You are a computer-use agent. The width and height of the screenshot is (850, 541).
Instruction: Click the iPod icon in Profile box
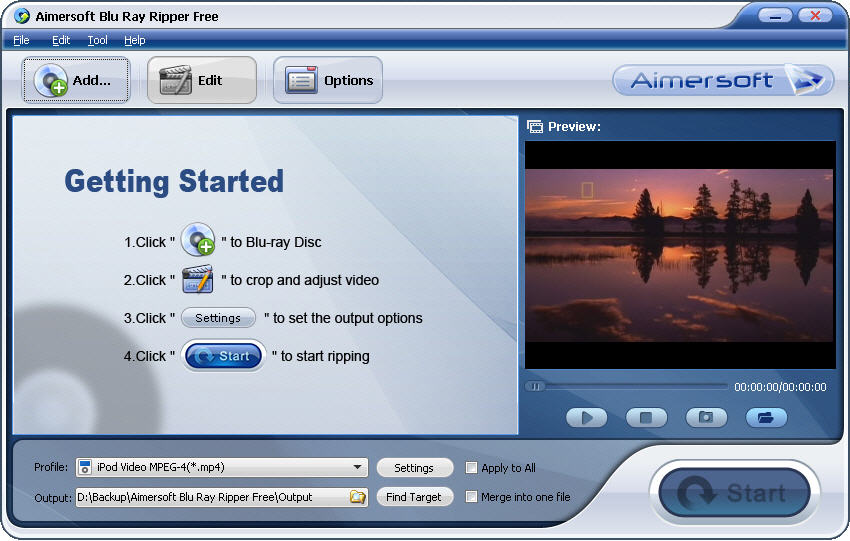click(85, 467)
